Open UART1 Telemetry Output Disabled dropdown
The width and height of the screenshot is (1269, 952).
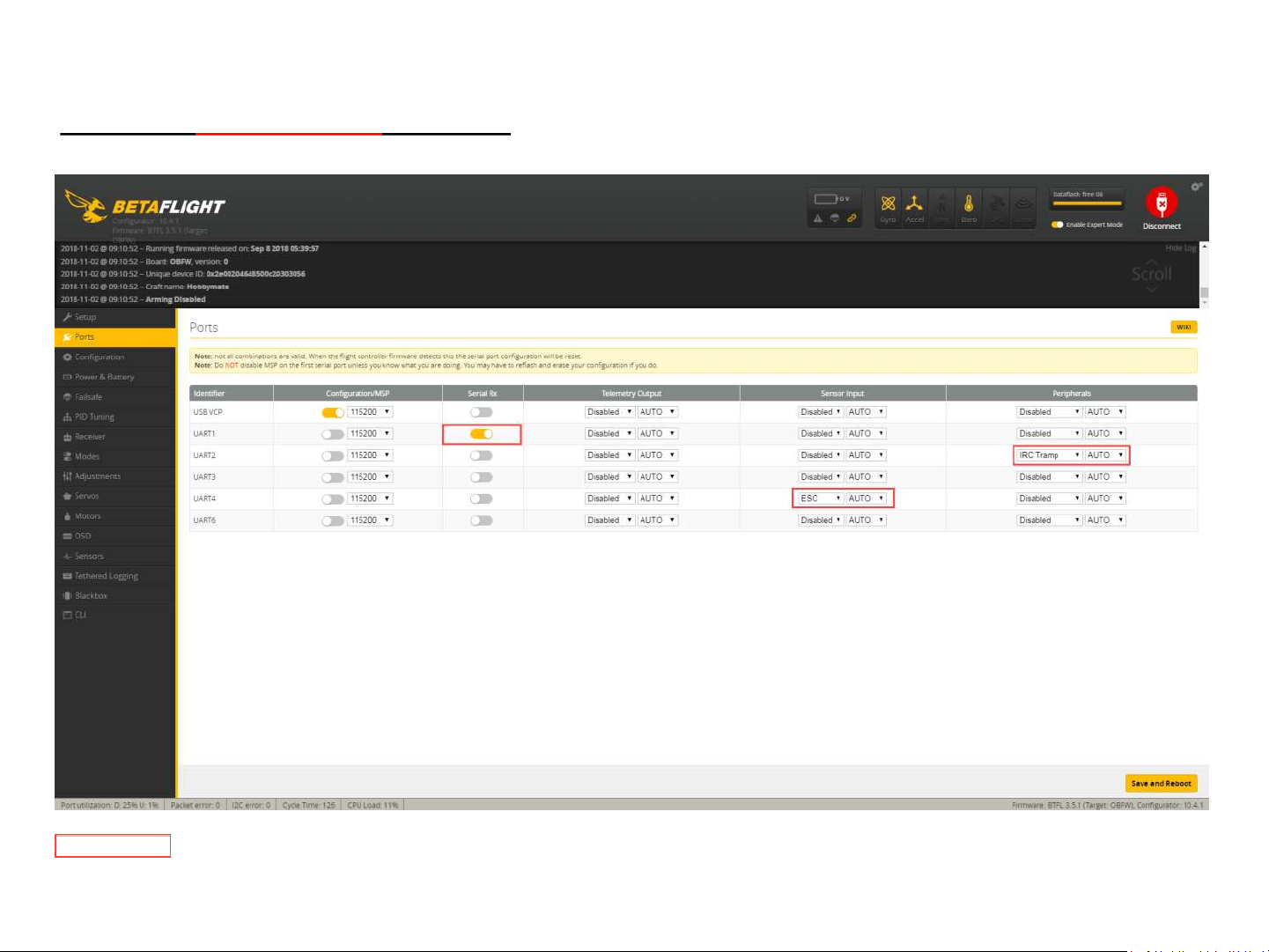pyautogui.click(x=609, y=433)
